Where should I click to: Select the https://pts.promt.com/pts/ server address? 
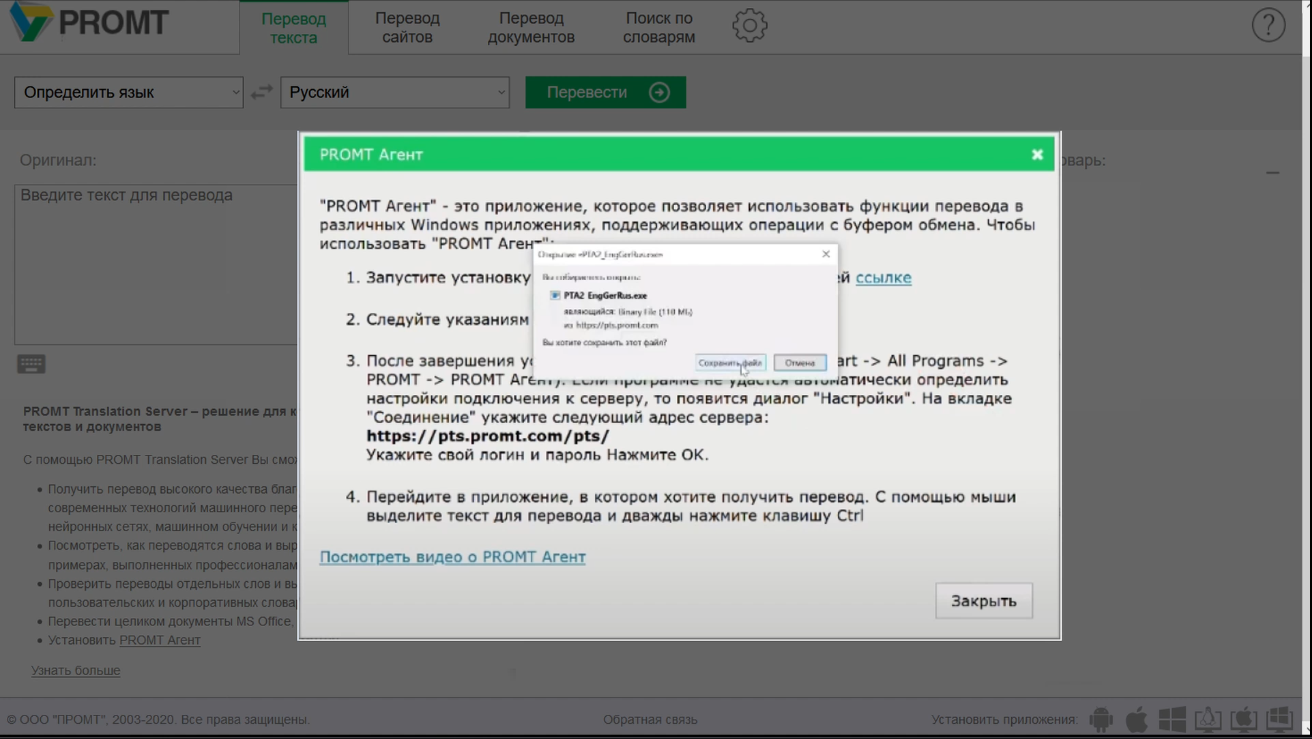click(488, 436)
